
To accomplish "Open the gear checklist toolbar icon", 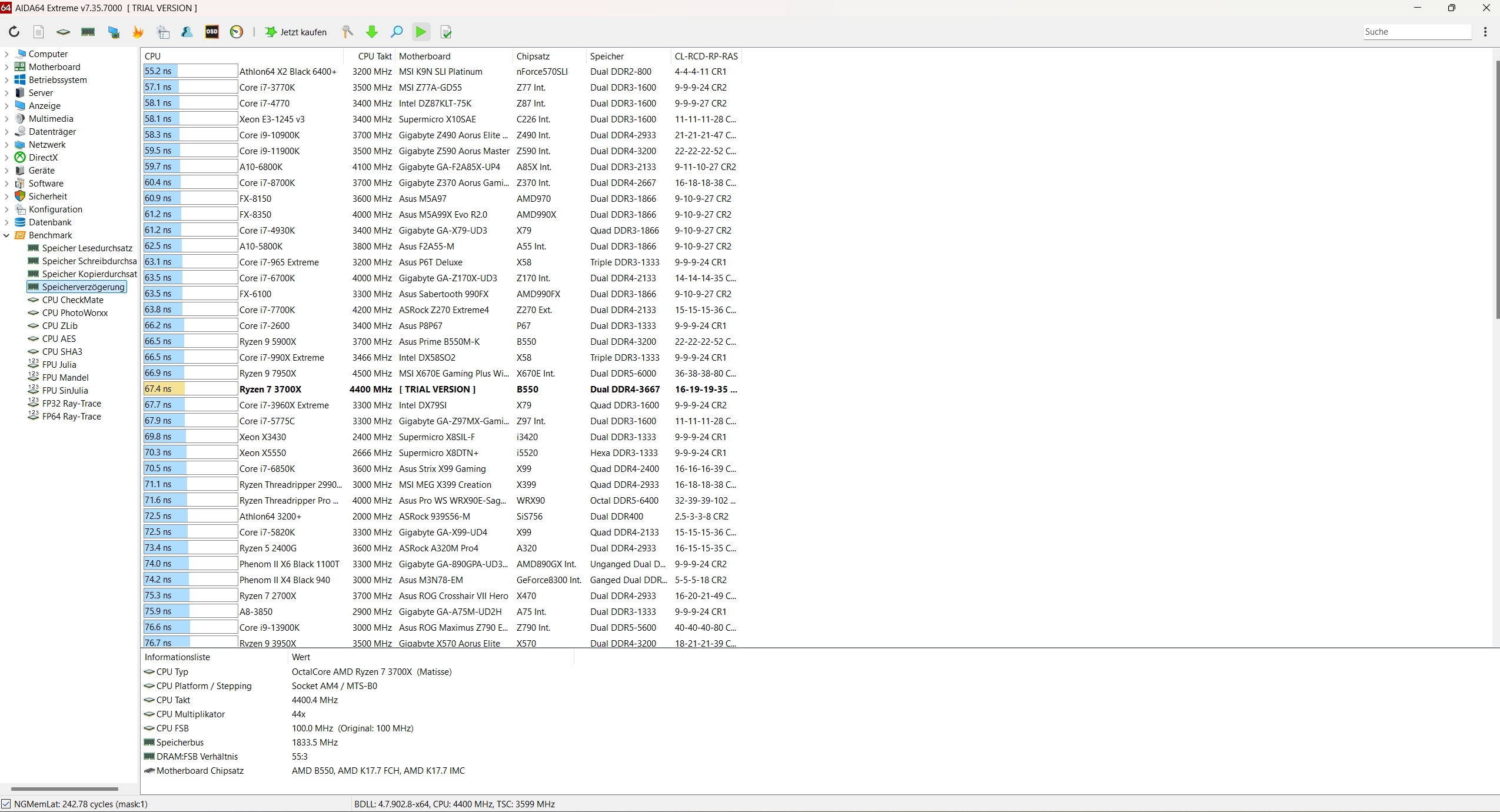I will (x=163, y=32).
